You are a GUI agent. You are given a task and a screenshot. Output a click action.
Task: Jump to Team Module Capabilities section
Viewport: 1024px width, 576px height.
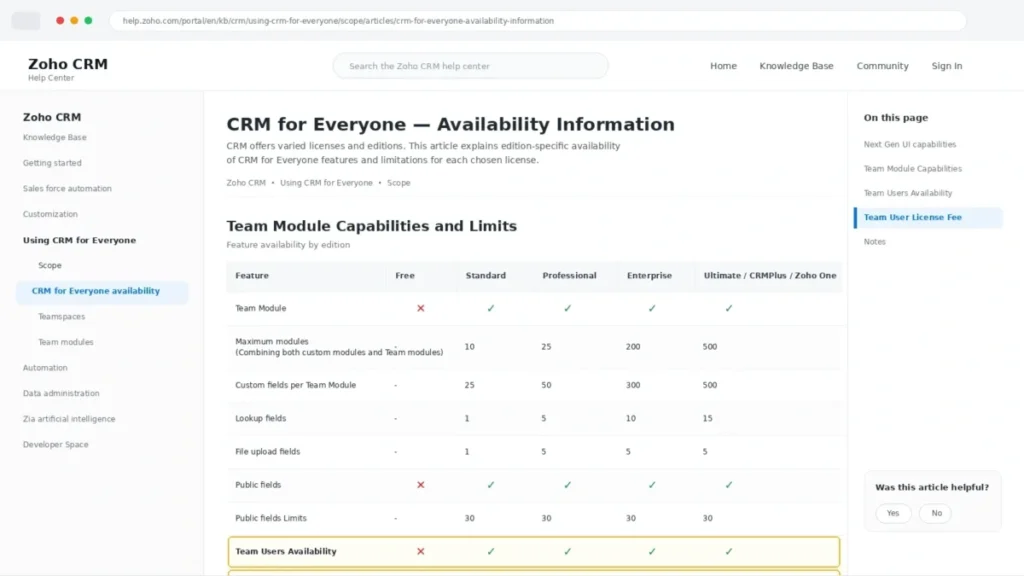[x=912, y=168]
